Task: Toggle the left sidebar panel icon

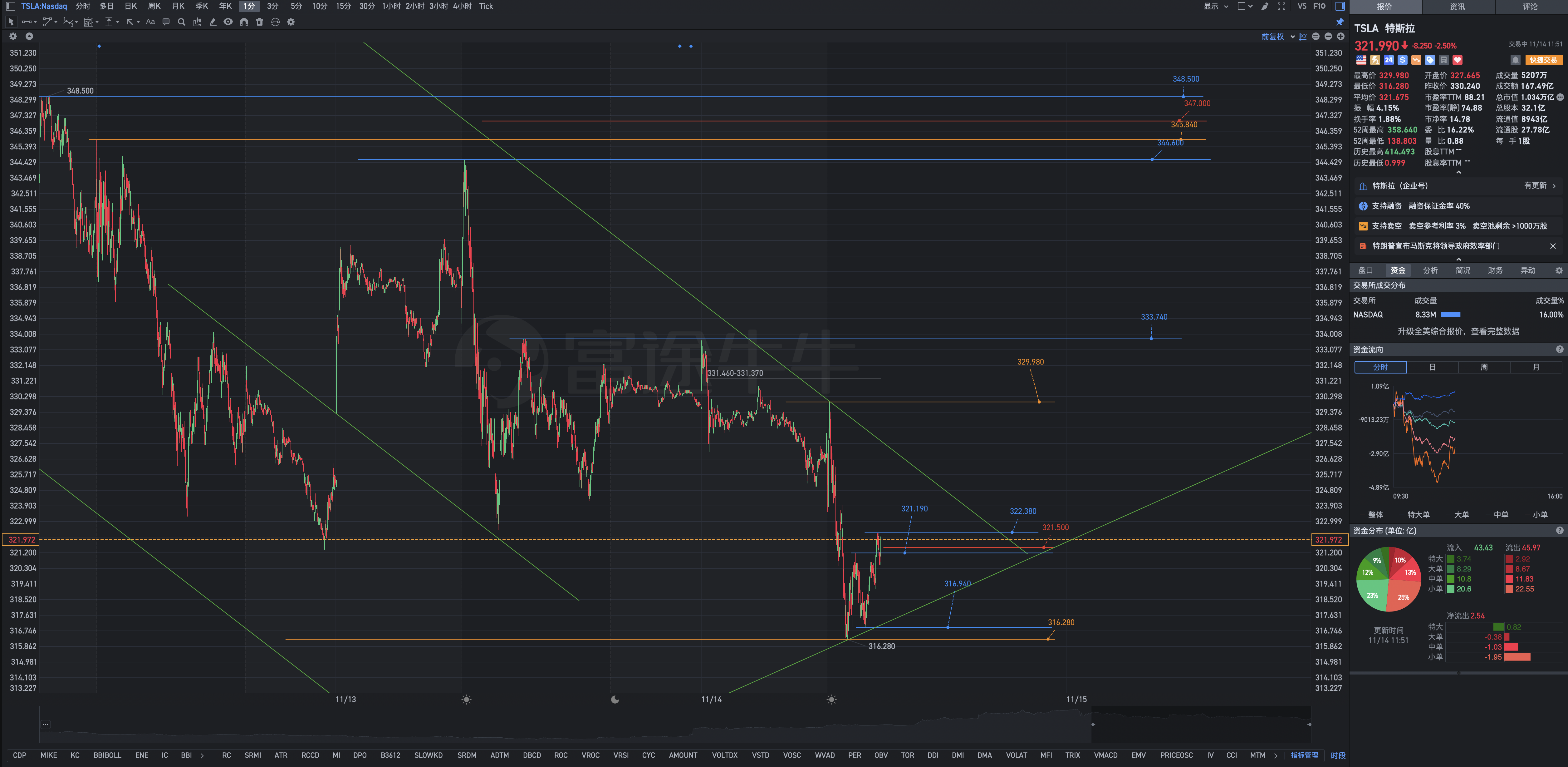Action: pyautogui.click(x=10, y=6)
